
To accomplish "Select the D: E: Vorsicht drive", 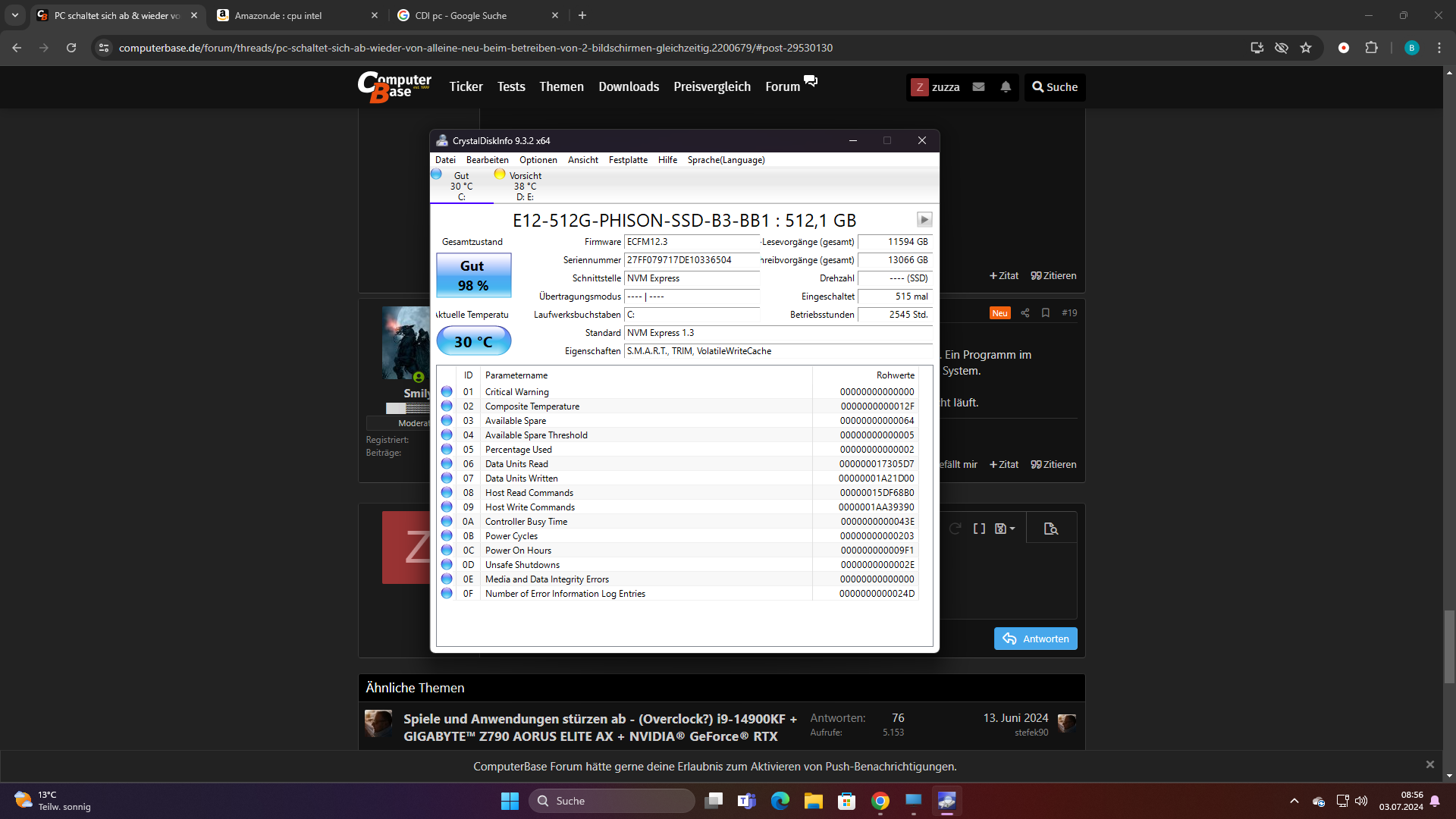I will 525,186.
